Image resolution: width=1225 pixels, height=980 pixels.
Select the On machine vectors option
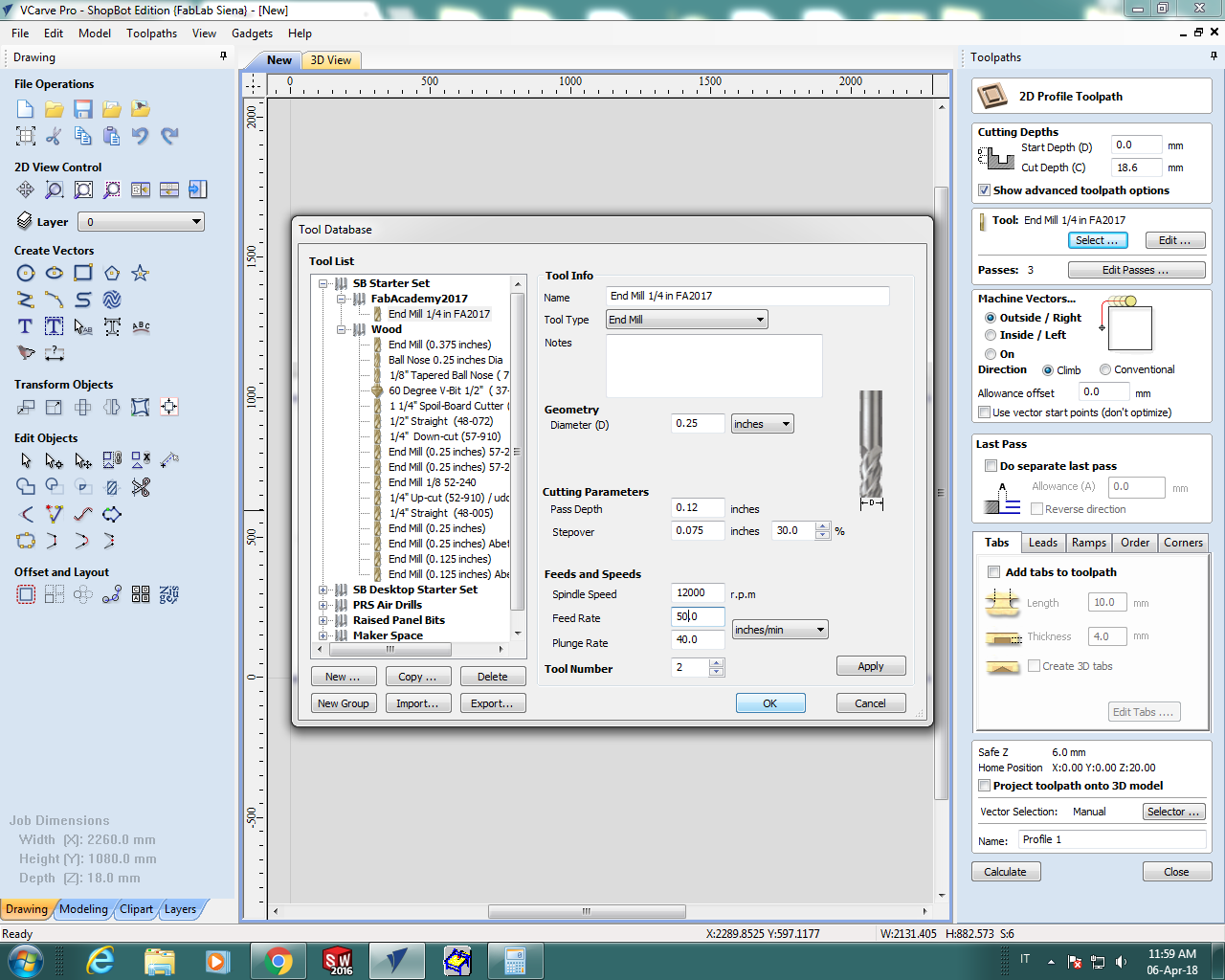991,354
